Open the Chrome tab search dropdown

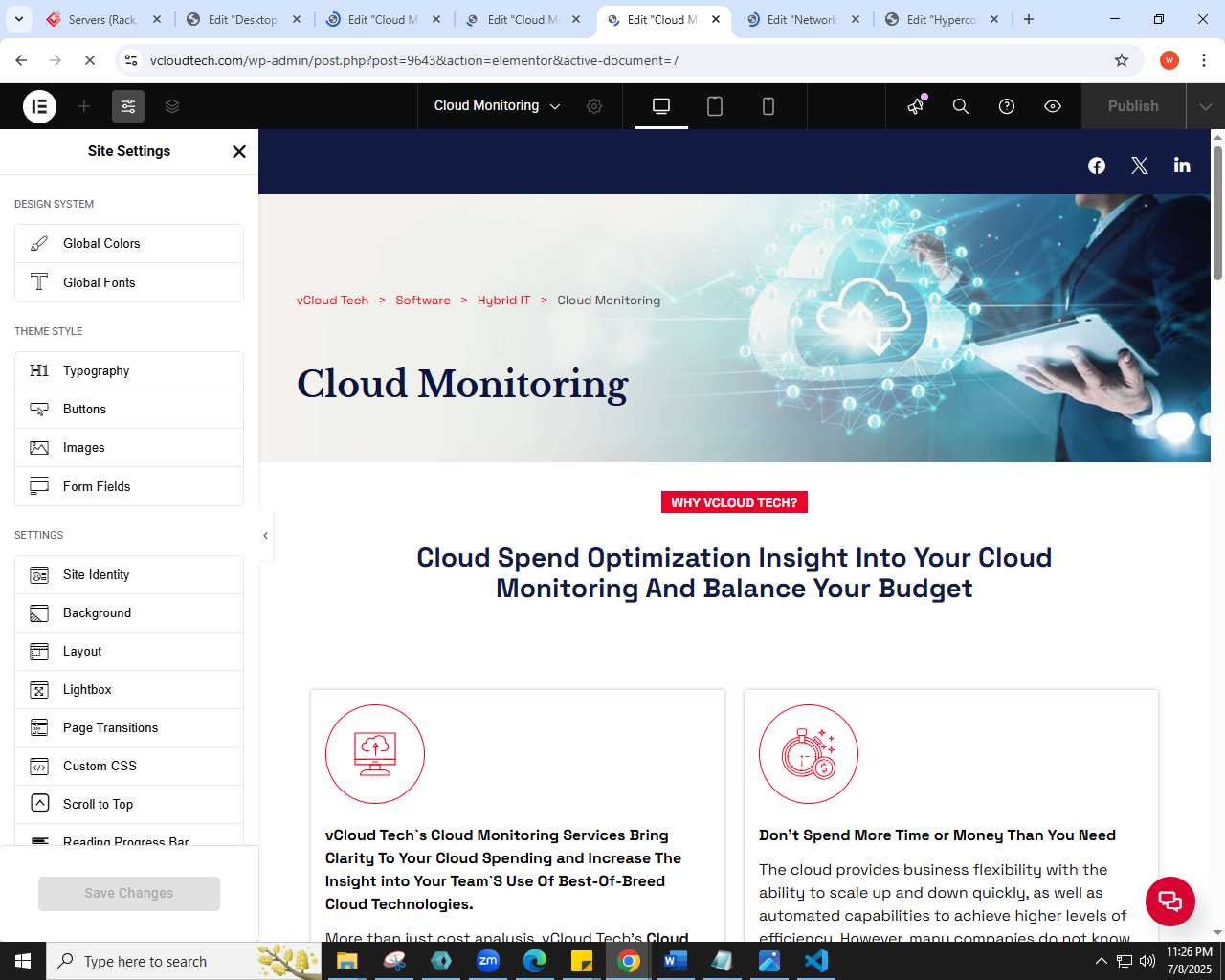tap(19, 19)
